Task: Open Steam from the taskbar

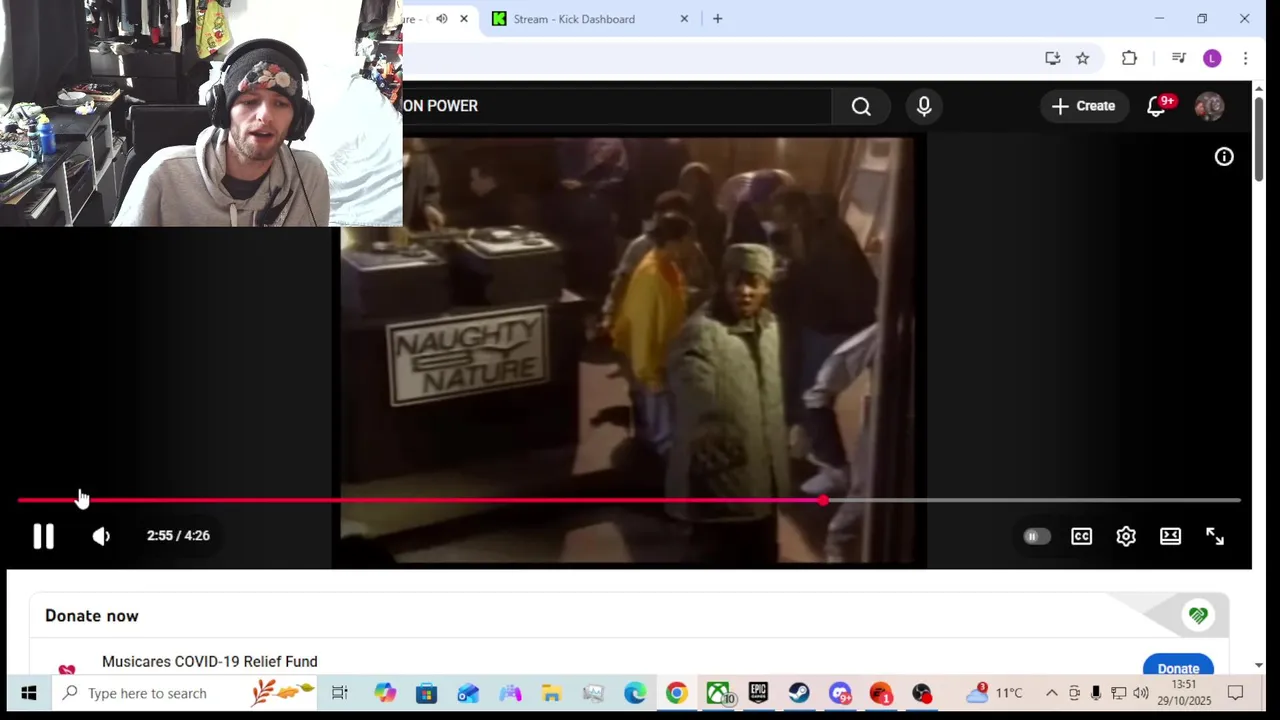Action: 799,693
